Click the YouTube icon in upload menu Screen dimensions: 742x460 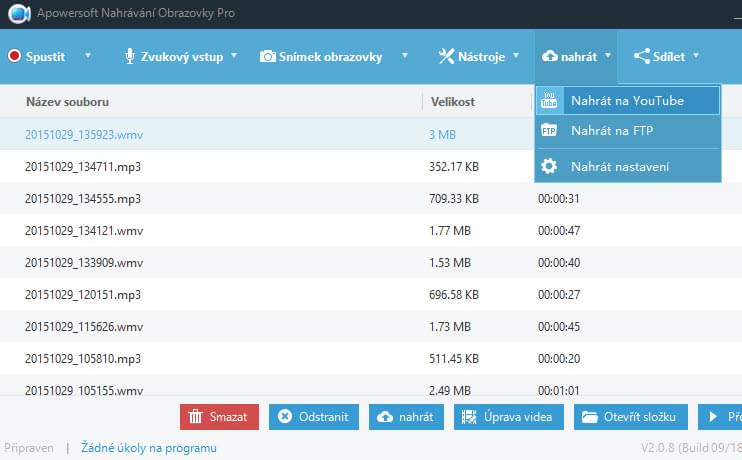549,100
